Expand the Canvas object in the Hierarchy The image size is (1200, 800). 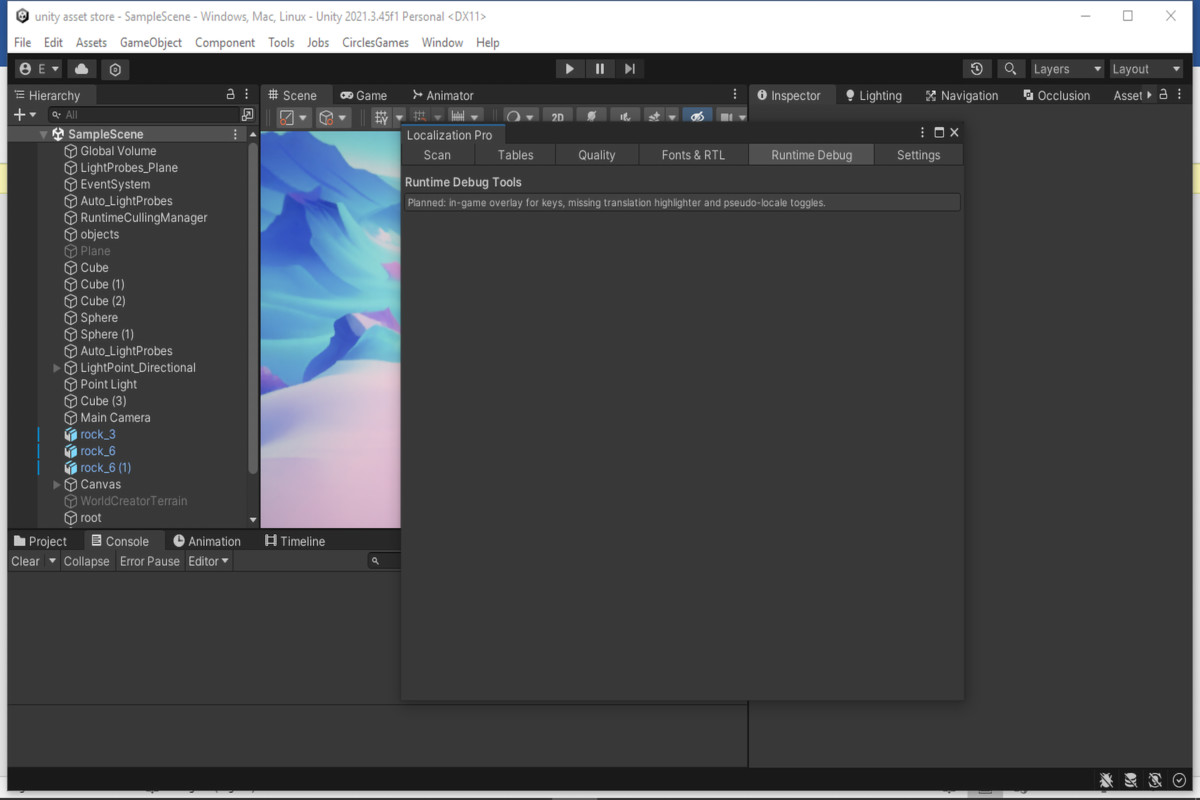pos(57,484)
